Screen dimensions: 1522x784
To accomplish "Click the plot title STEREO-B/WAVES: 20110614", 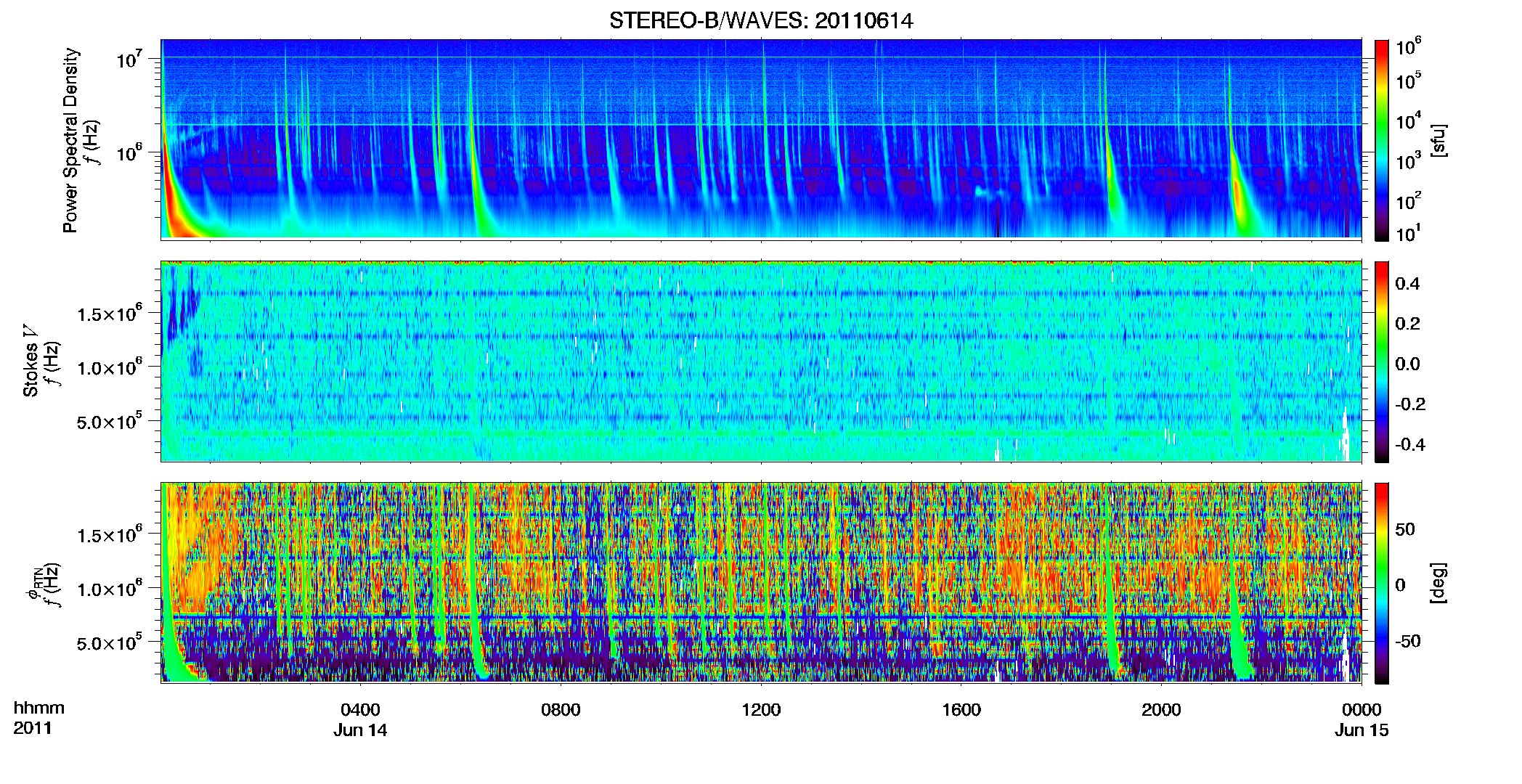I will pos(761,20).
